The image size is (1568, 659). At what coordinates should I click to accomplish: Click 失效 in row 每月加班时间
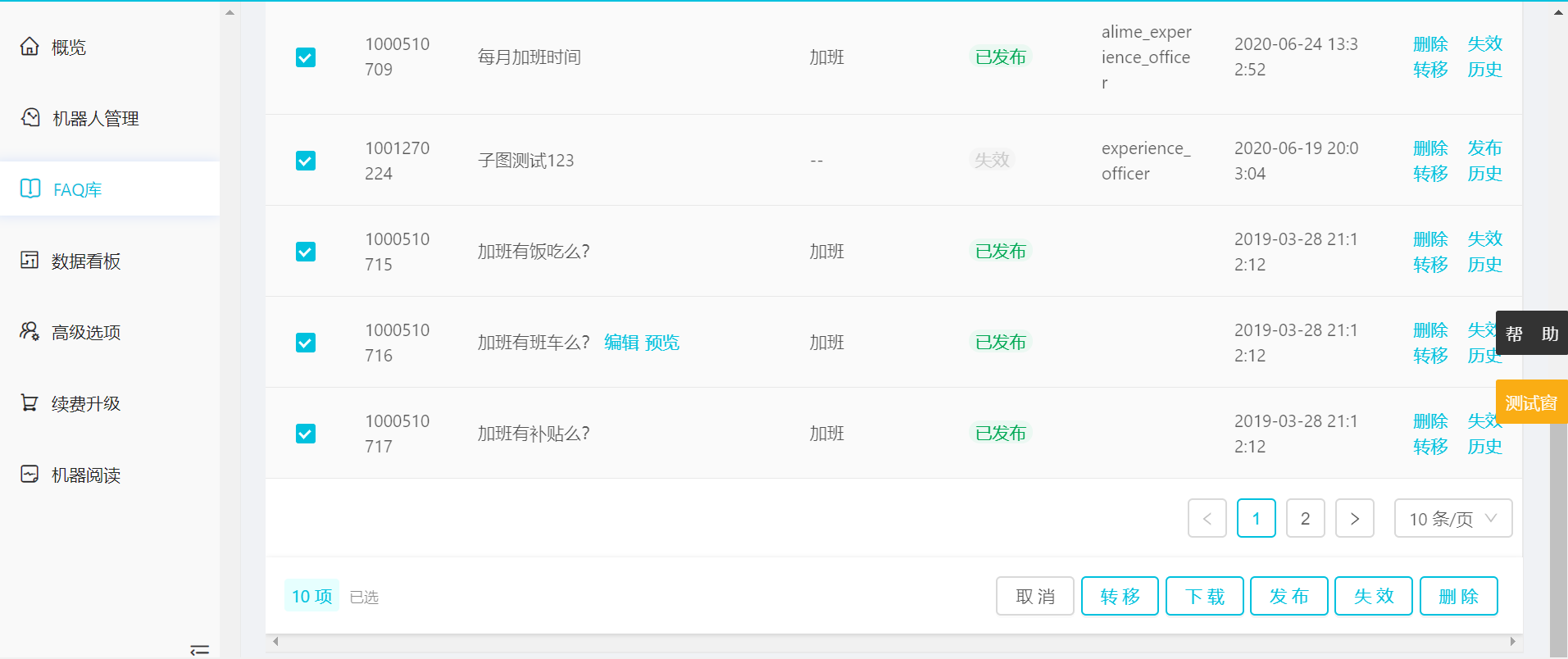pyautogui.click(x=1484, y=44)
